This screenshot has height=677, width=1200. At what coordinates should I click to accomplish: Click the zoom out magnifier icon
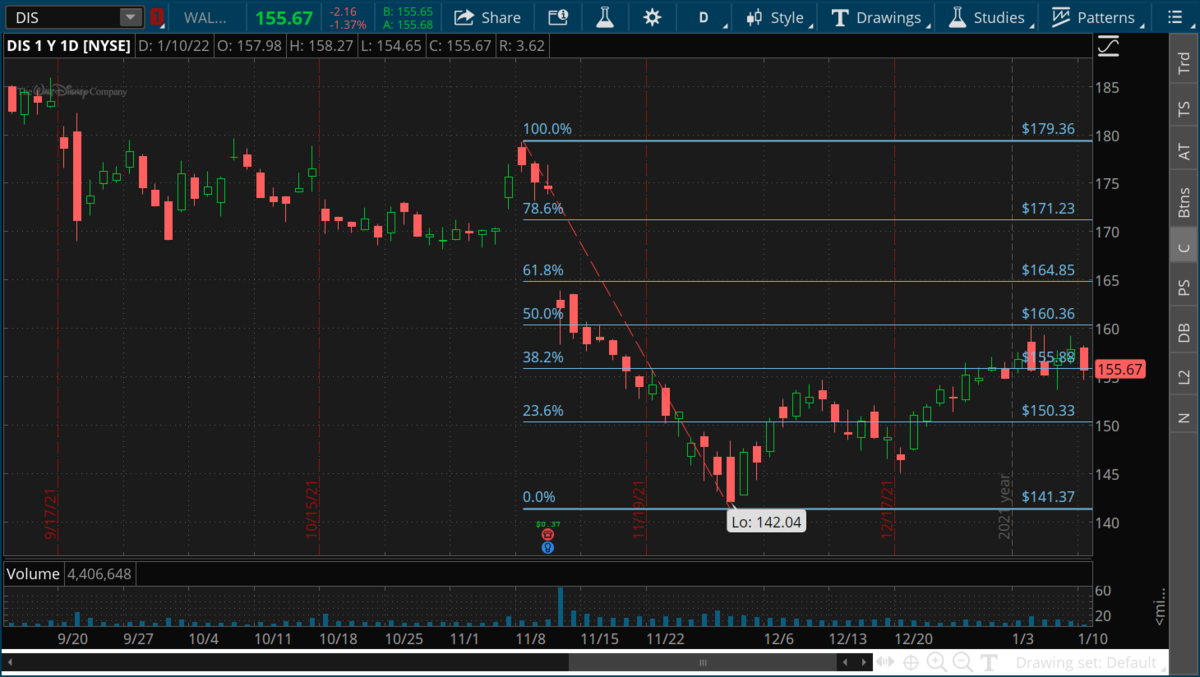click(x=962, y=662)
